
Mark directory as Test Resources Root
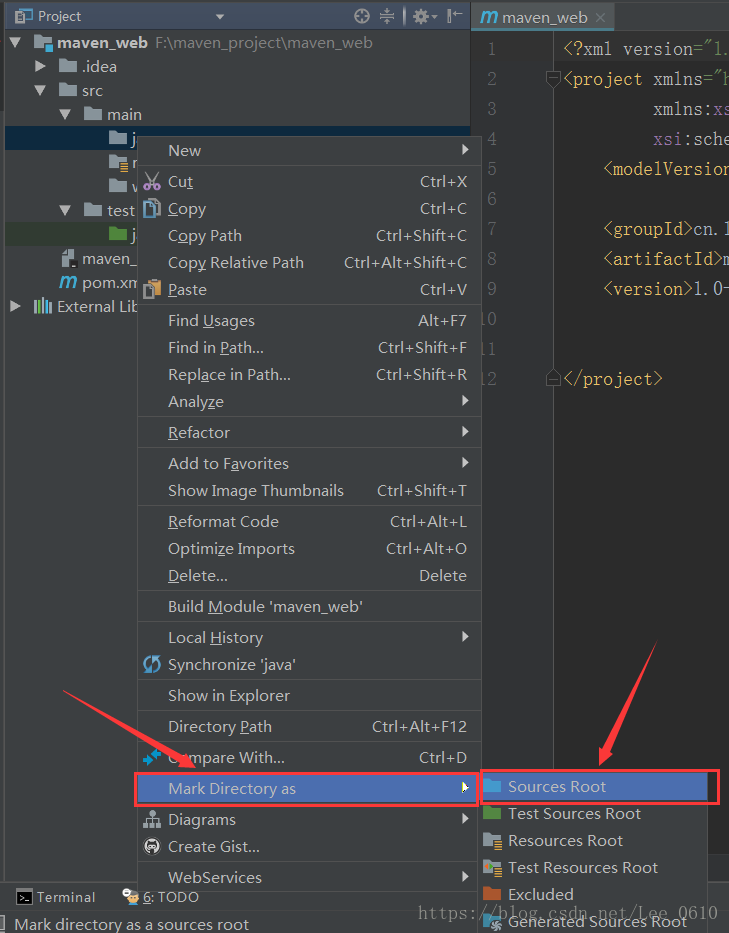pos(594,868)
